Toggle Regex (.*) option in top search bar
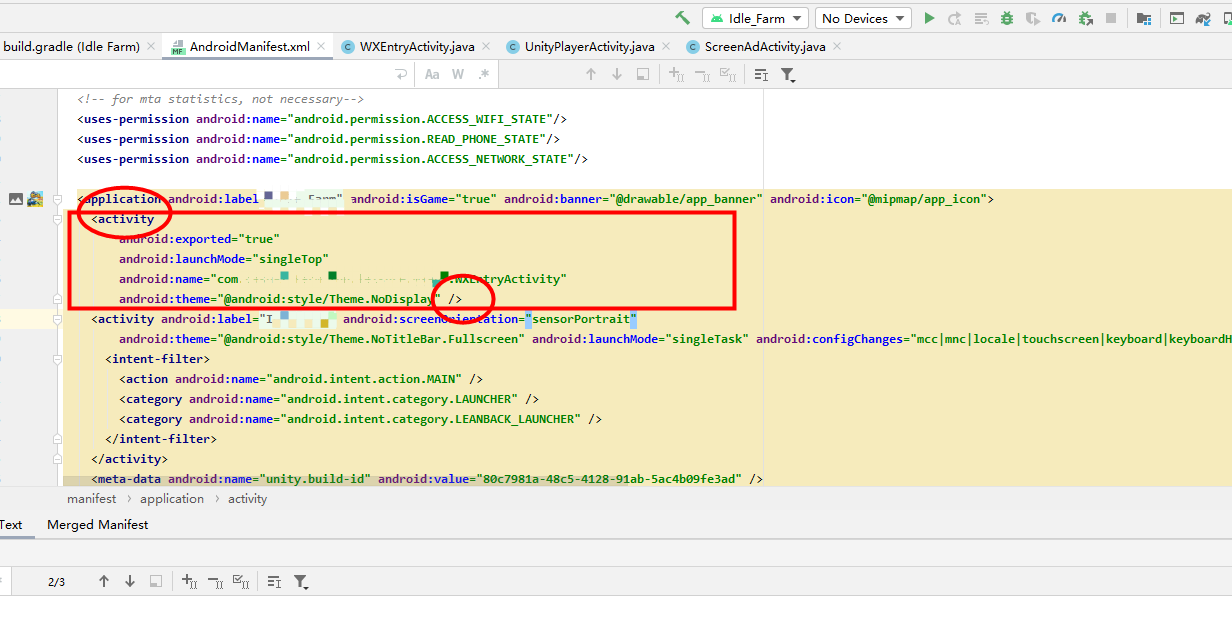1232x633 pixels. click(x=484, y=74)
